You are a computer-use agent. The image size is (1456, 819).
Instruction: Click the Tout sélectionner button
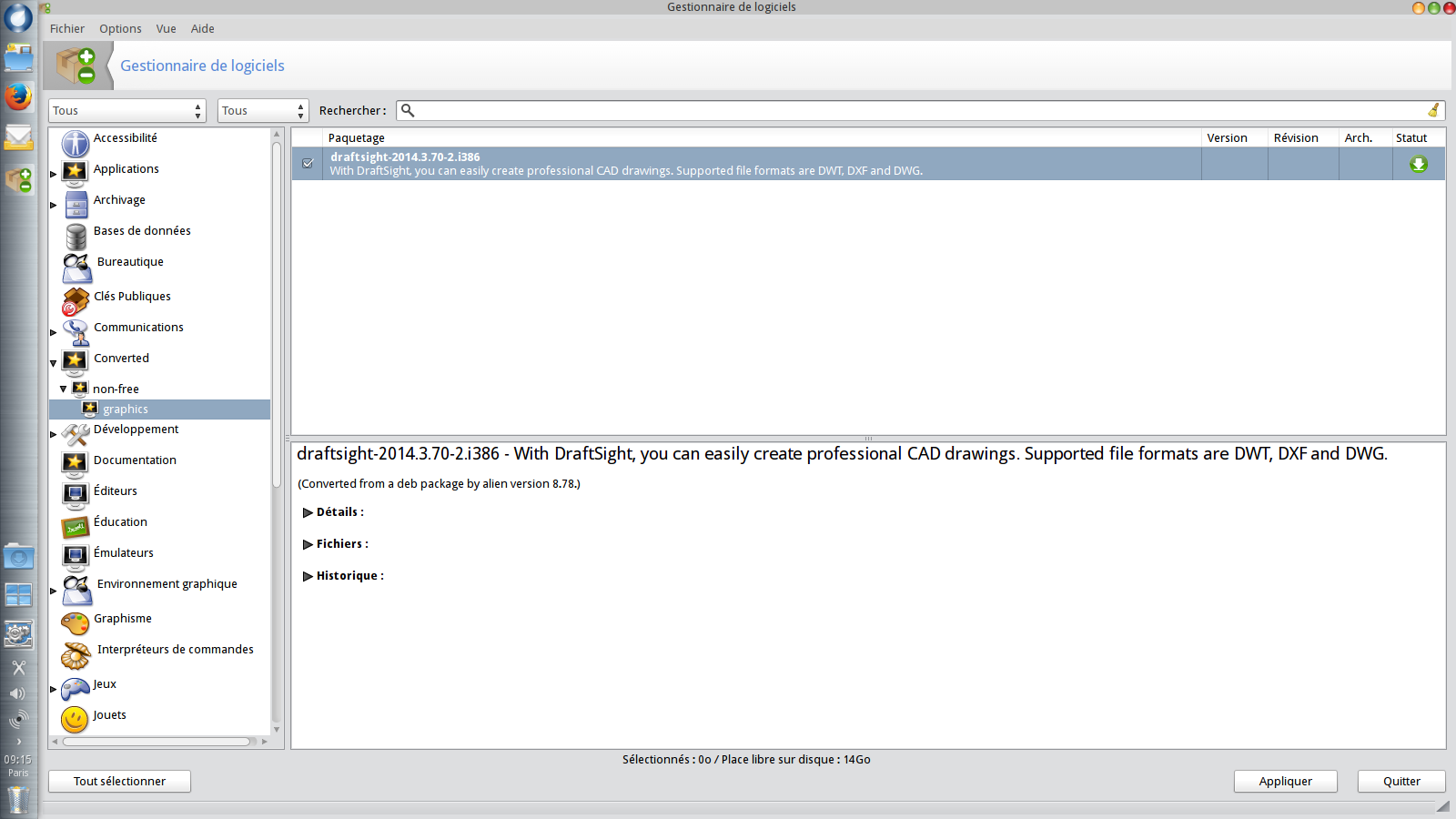click(119, 781)
